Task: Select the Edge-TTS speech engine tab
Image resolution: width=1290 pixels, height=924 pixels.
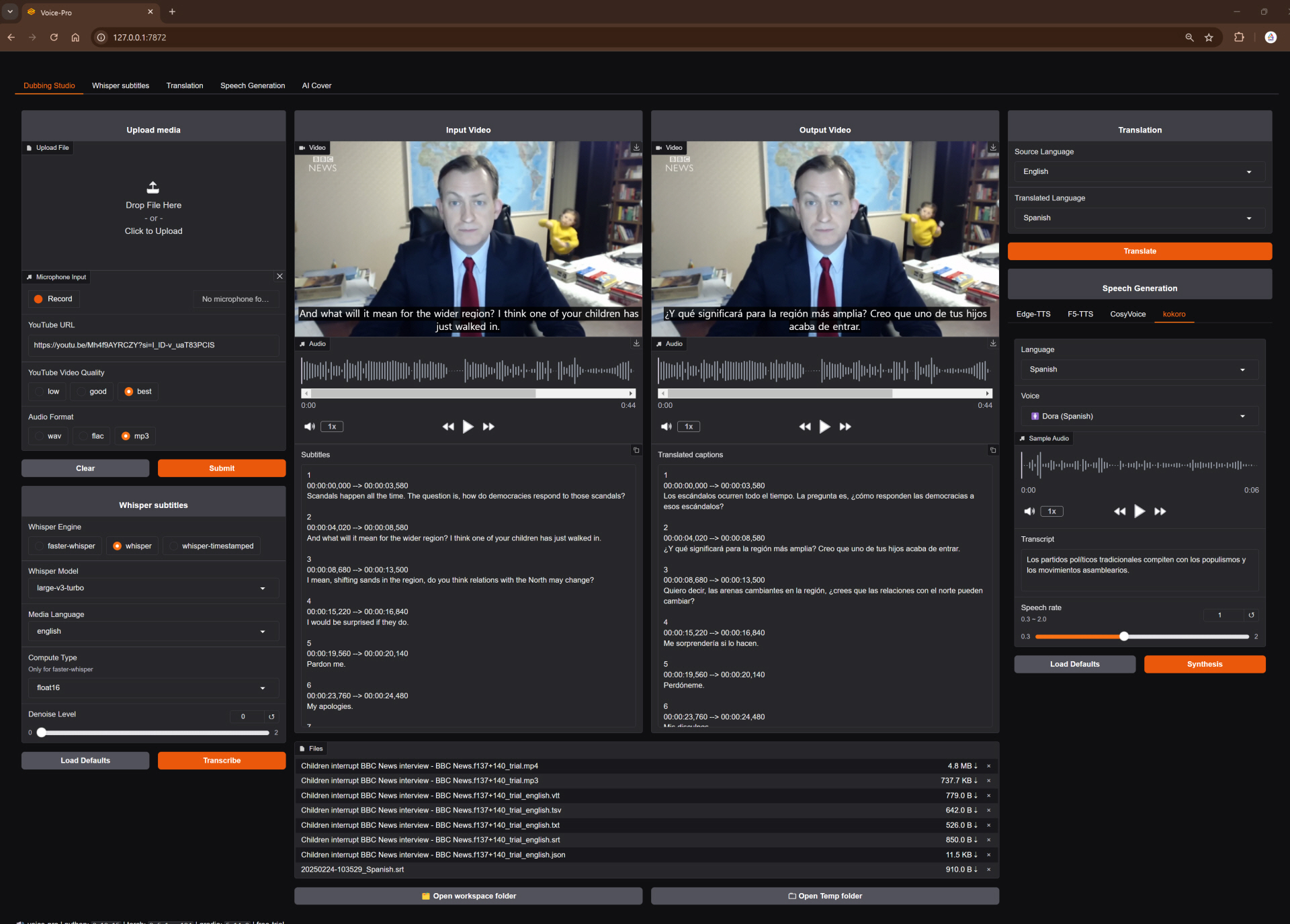Action: (x=1033, y=314)
